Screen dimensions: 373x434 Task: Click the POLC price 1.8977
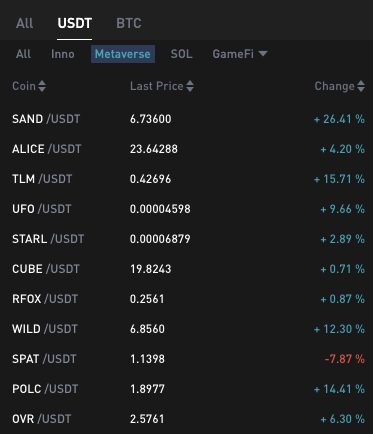click(147, 389)
